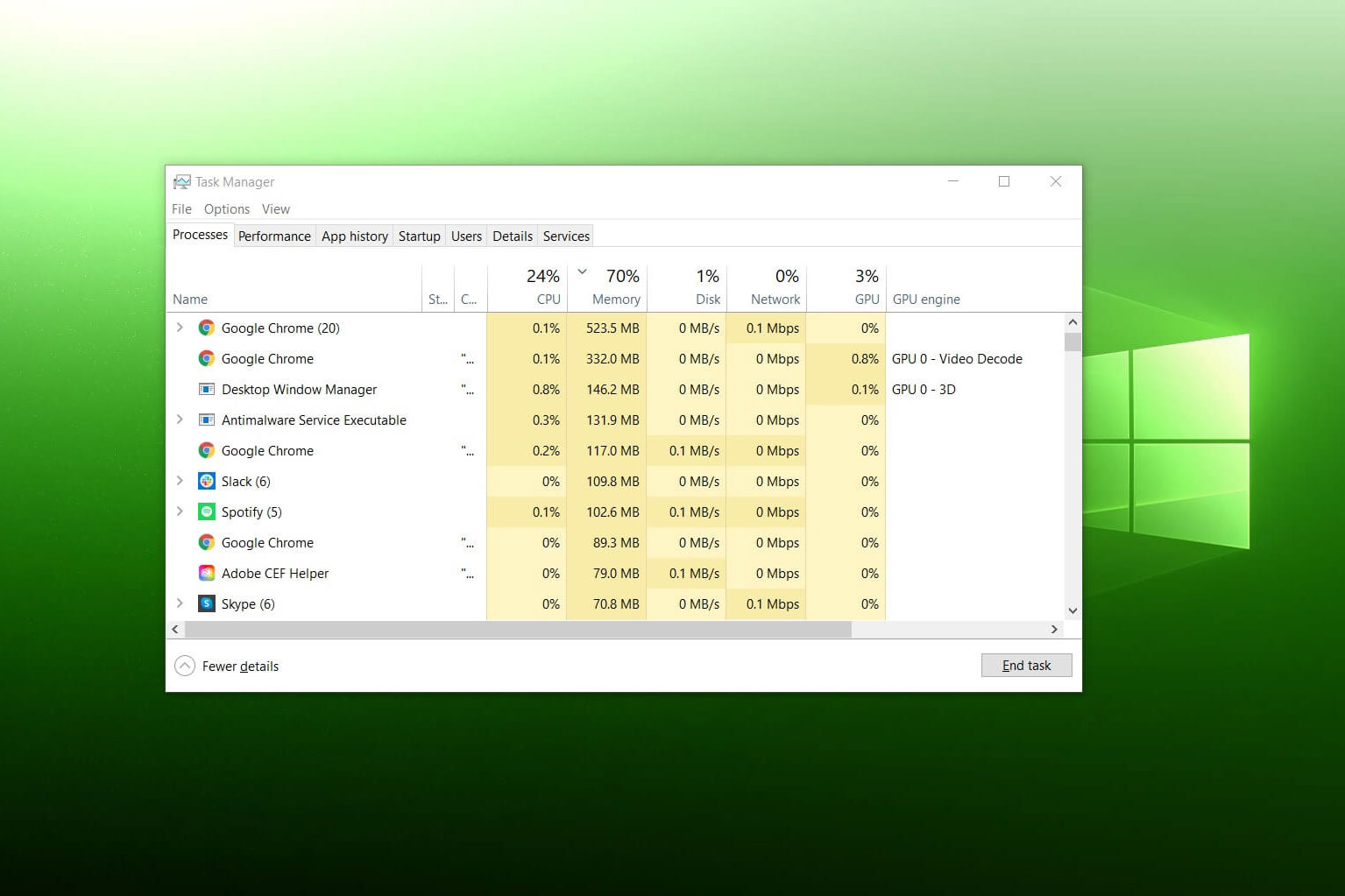Click the horizontal scrollbar left arrow
Viewport: 1345px width, 896px height.
point(175,629)
